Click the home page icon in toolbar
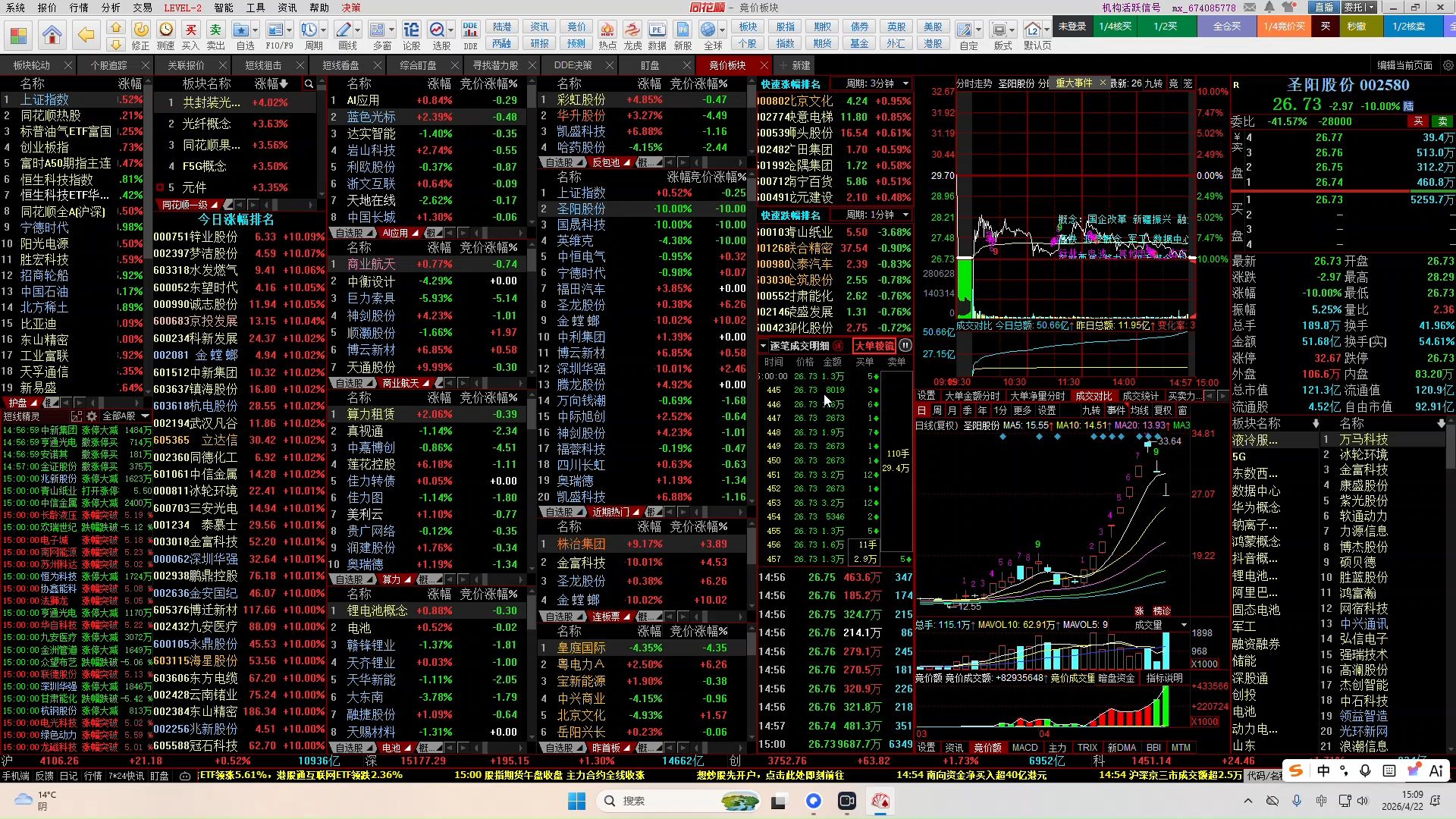 coord(52,35)
